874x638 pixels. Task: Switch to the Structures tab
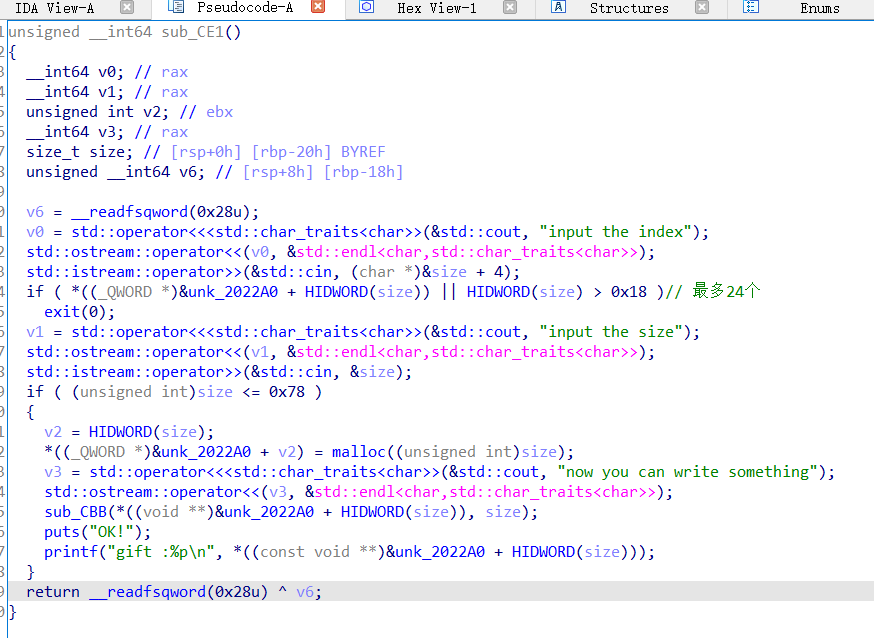point(628,8)
